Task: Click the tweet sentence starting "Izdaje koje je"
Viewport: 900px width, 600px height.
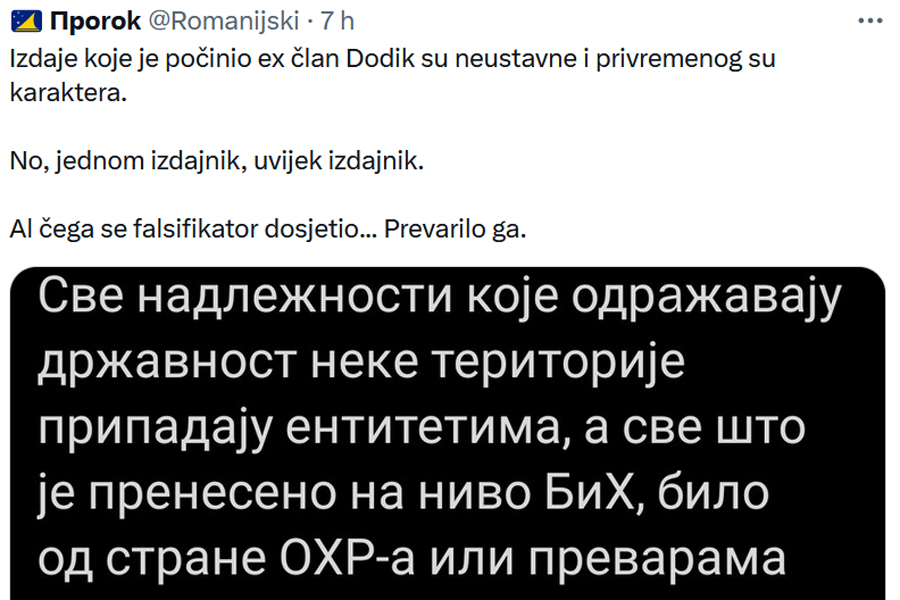Action: 392,59
